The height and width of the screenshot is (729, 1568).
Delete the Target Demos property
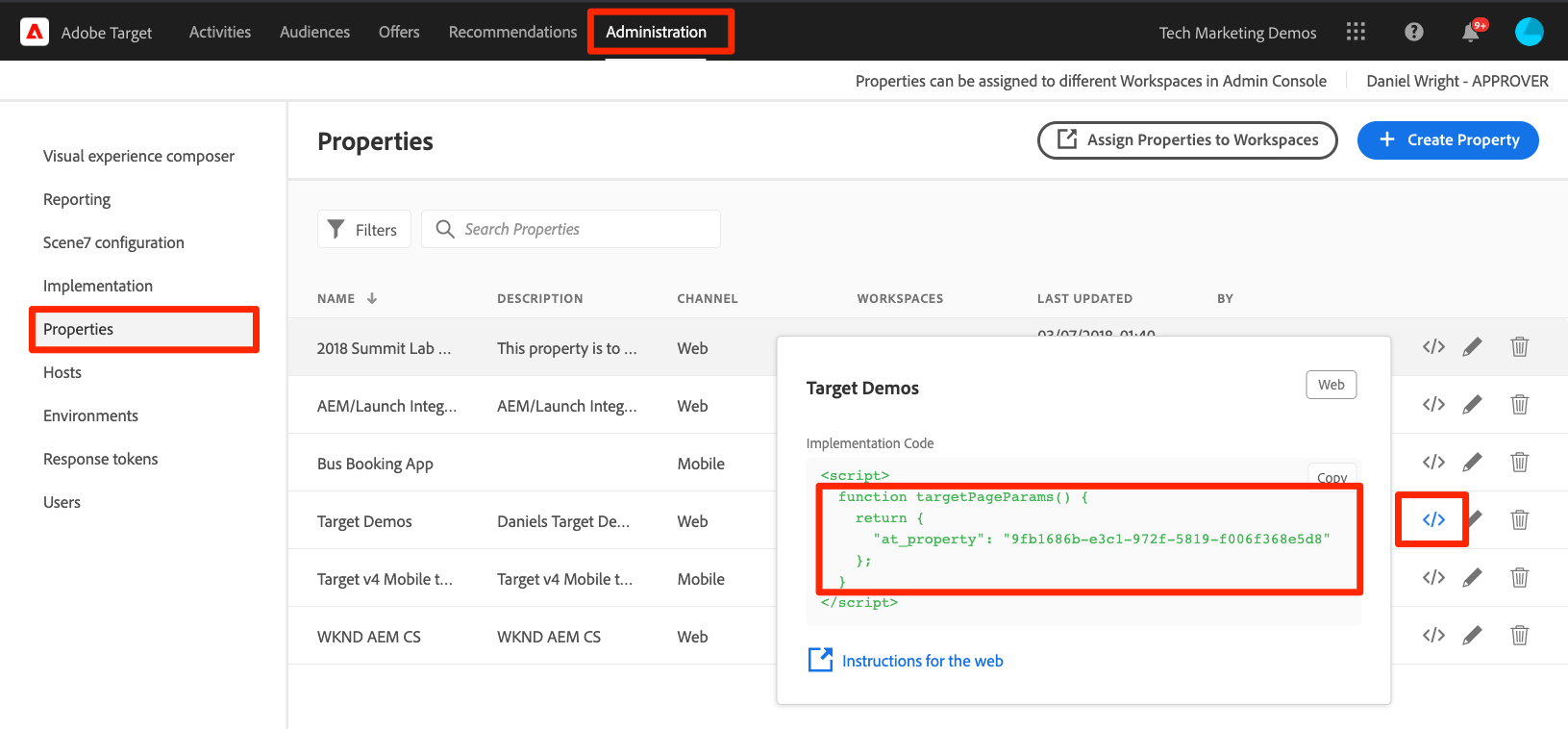[x=1519, y=519]
